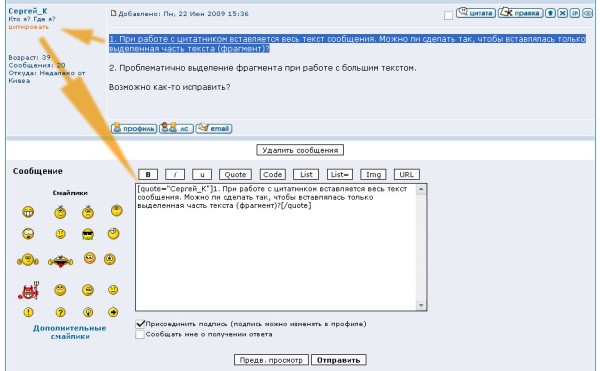The width and height of the screenshot is (600, 371).
Task: Insert Quote BBCode tag
Action: (235, 174)
